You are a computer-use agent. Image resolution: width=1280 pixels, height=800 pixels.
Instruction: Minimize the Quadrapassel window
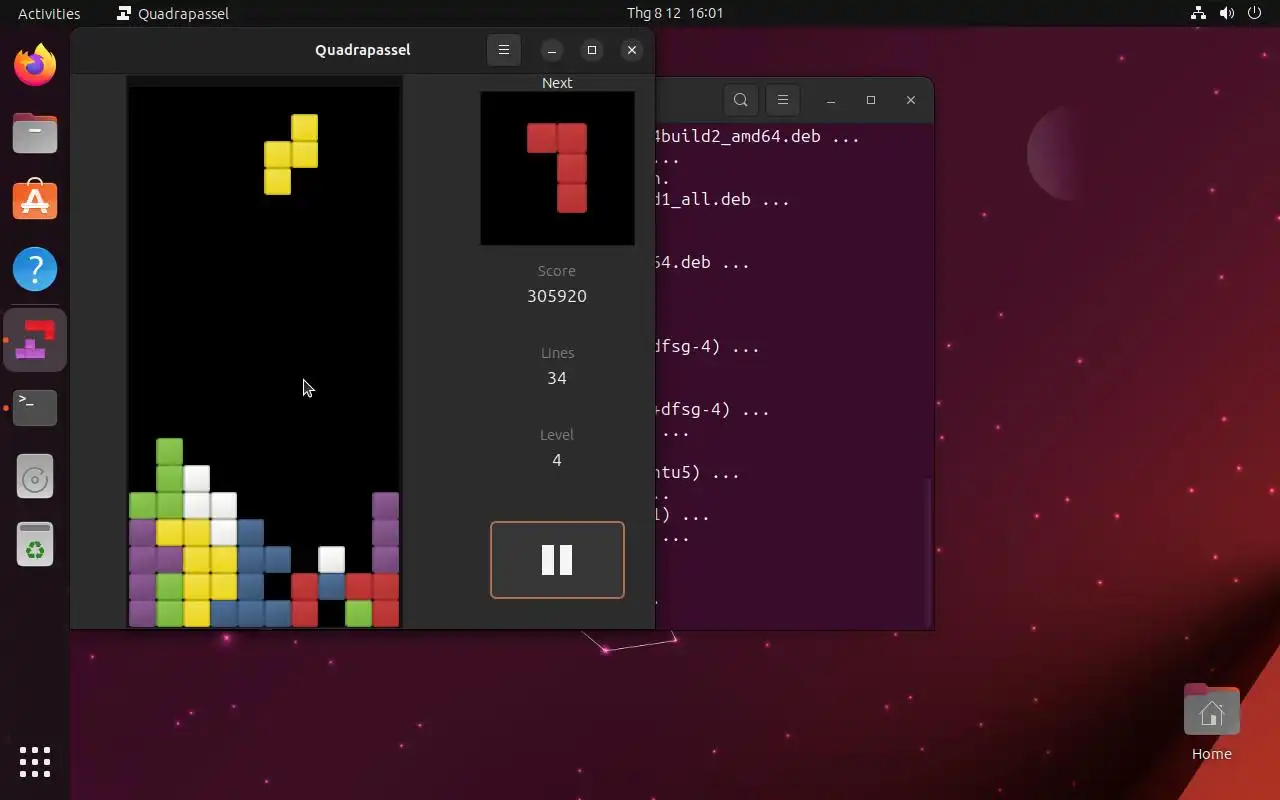552,50
